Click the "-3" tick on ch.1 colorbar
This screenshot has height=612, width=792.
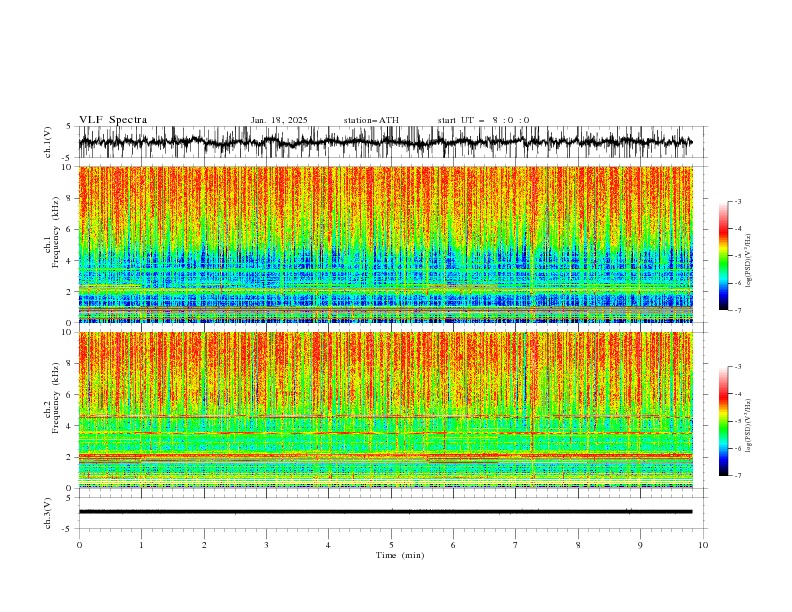pyautogui.click(x=737, y=201)
